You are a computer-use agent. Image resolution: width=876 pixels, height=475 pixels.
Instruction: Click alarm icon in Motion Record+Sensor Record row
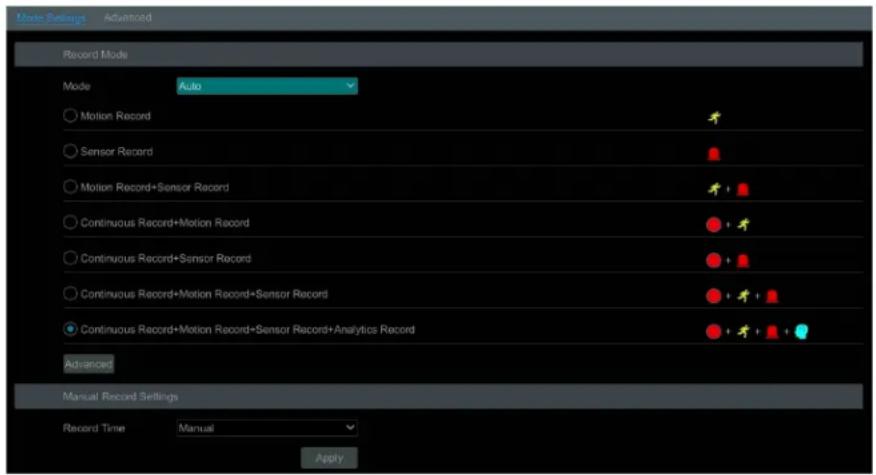point(742,189)
